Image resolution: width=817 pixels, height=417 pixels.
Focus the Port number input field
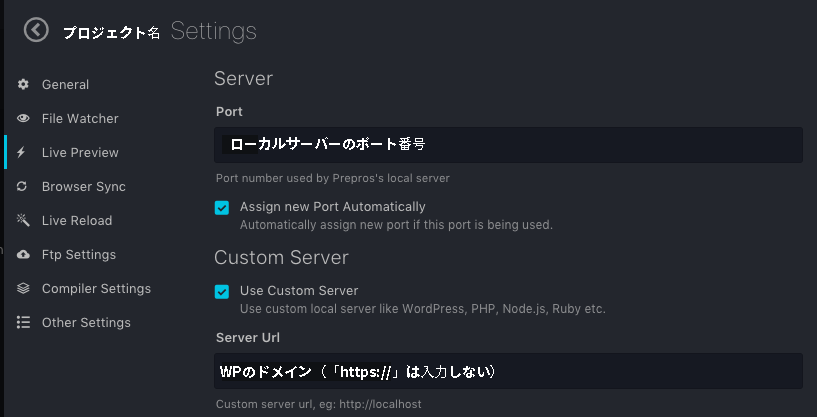pos(508,145)
